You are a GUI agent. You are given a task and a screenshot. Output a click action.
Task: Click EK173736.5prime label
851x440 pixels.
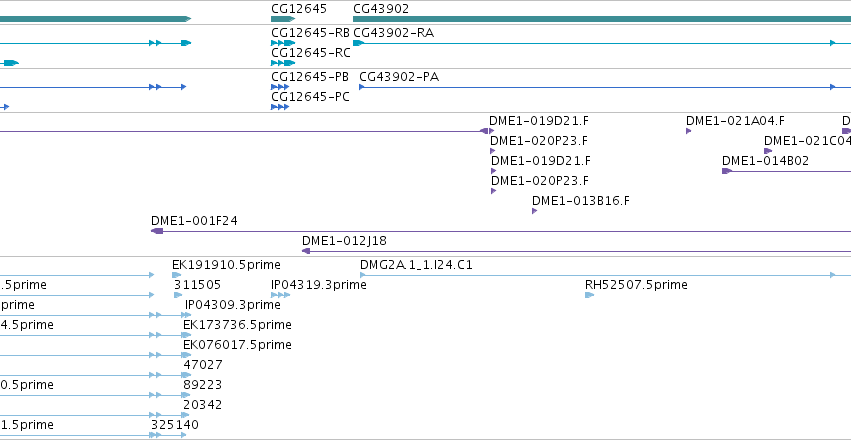click(237, 325)
